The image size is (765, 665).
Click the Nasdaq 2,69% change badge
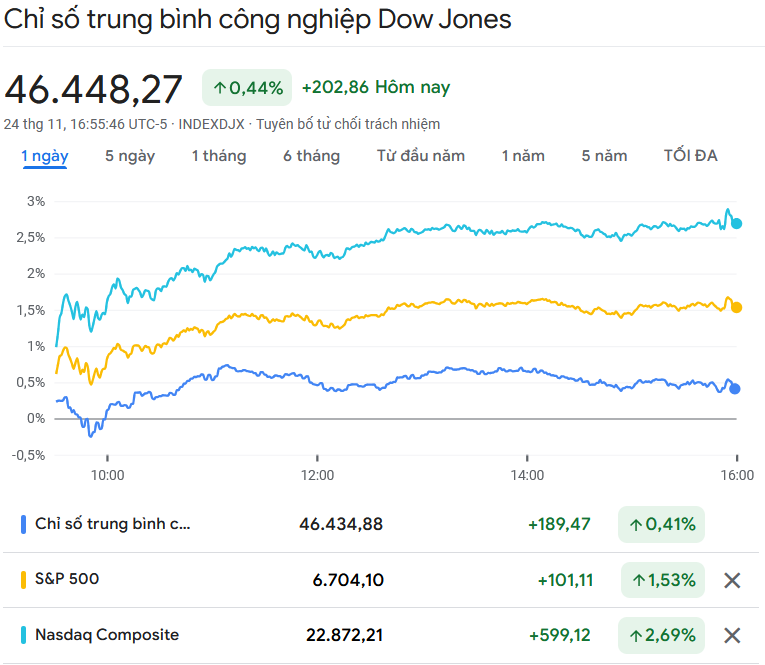(661, 635)
